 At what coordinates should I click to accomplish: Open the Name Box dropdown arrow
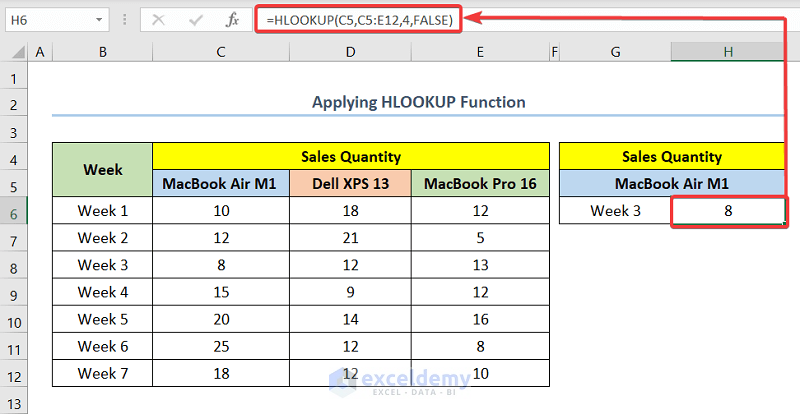(x=98, y=20)
